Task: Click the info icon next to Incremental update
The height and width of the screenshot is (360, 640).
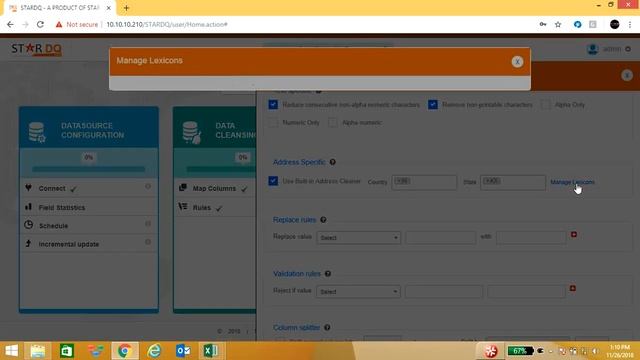Action: tap(148, 242)
